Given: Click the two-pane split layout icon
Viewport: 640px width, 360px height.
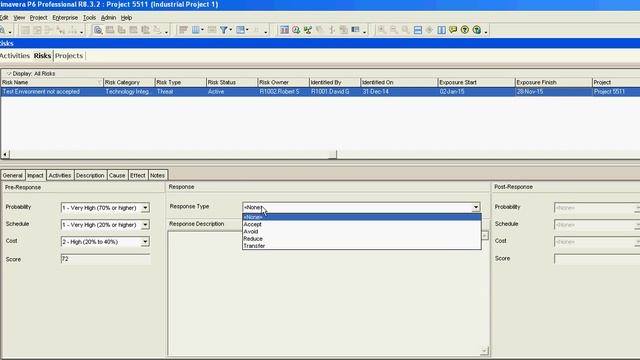Looking at the screenshot, I should pyautogui.click(x=441, y=30).
